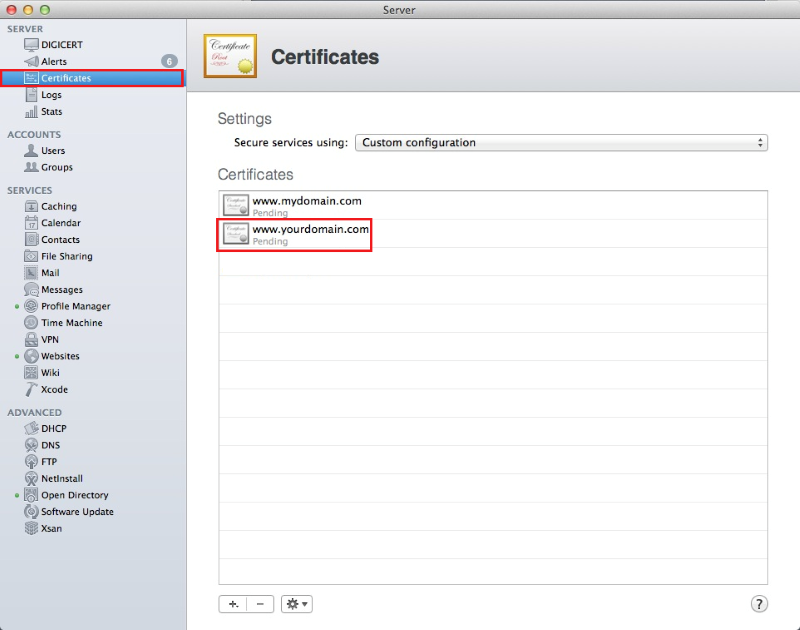Select the Time Machine icon
This screenshot has width=800, height=630.
[31, 323]
